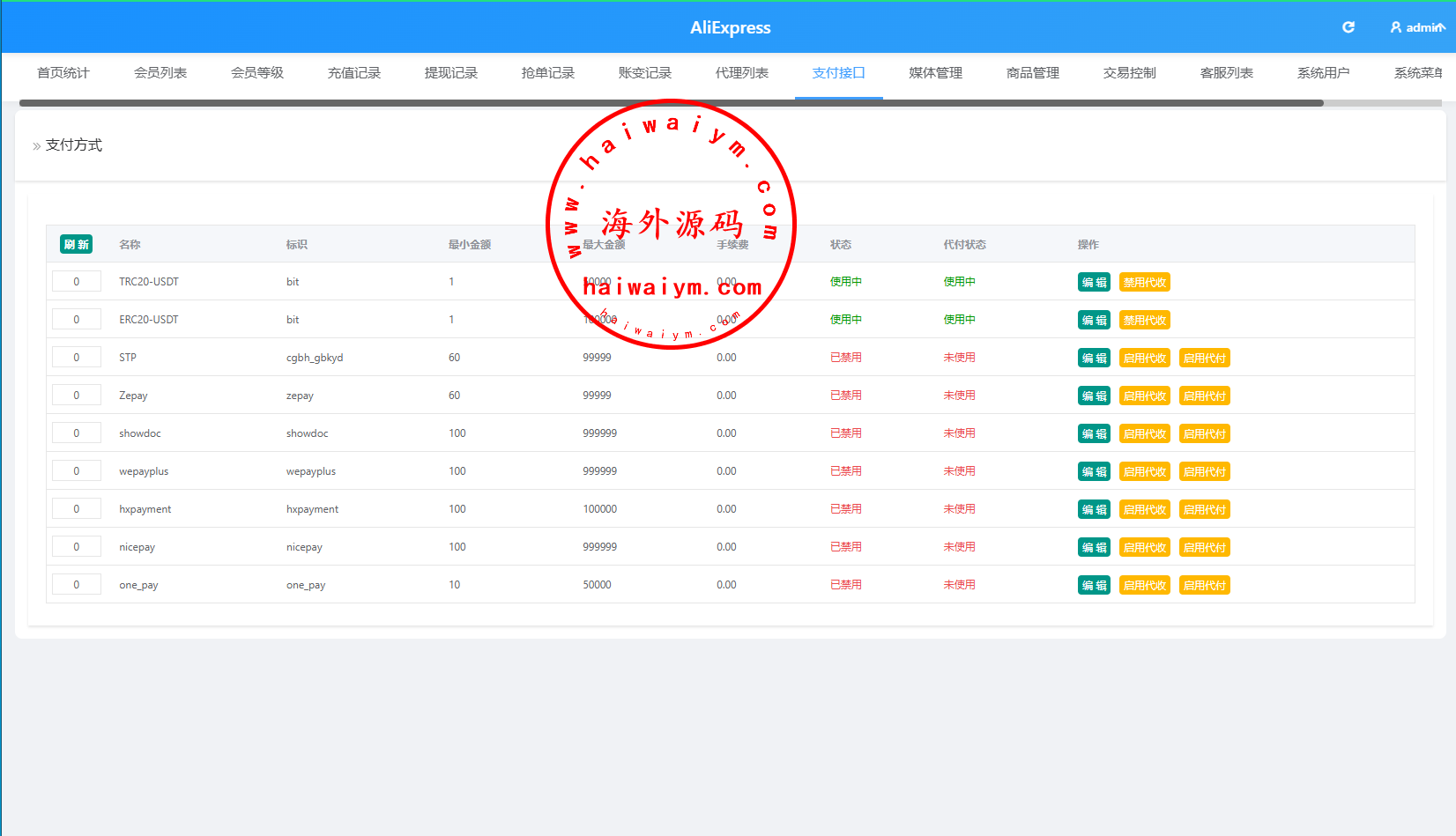Screen dimensions: 1456x836
Task: Focus the sort field in the hxpayment row
Action: [77, 509]
